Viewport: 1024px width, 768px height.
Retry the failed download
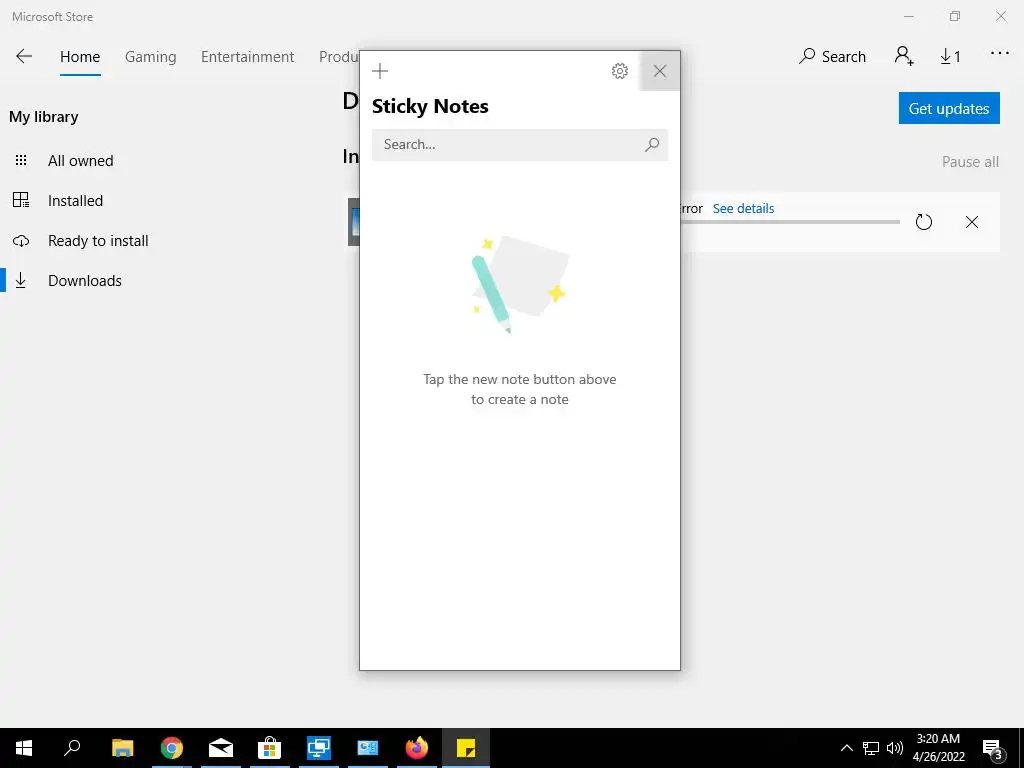(x=923, y=222)
